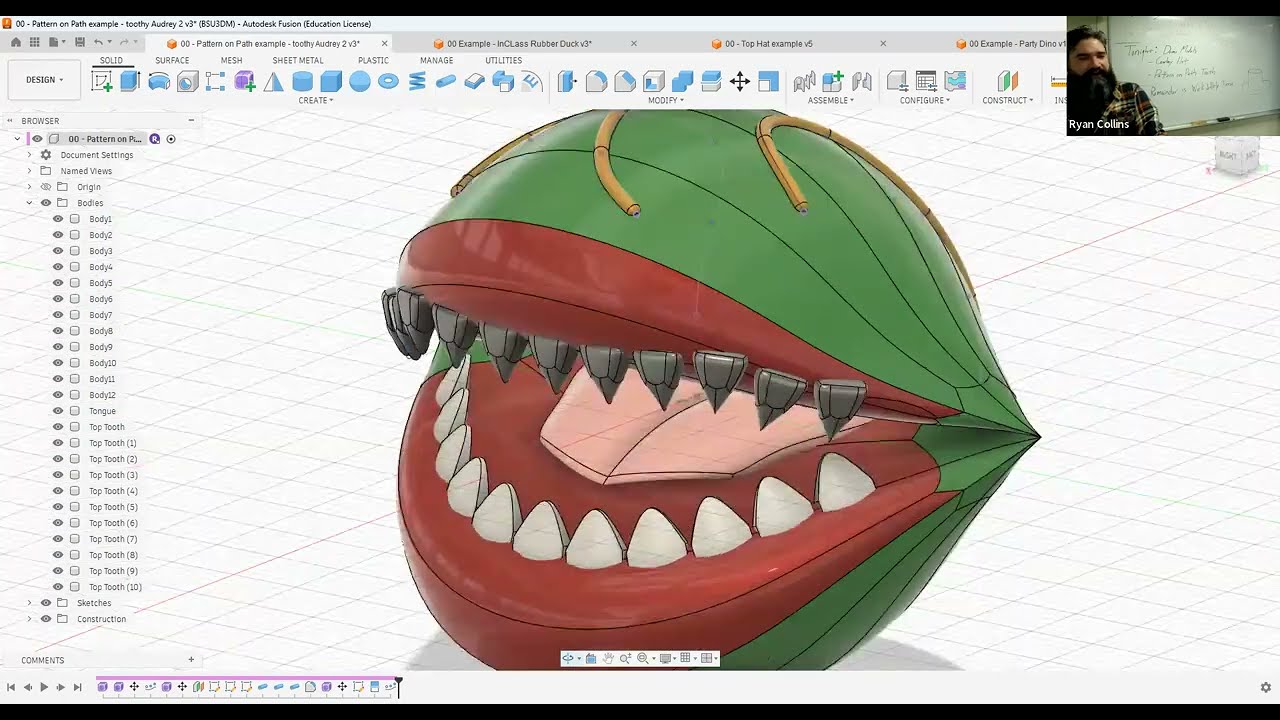The height and width of the screenshot is (720, 1280).
Task: Open the Construct dropdown menu
Action: 1008,100
